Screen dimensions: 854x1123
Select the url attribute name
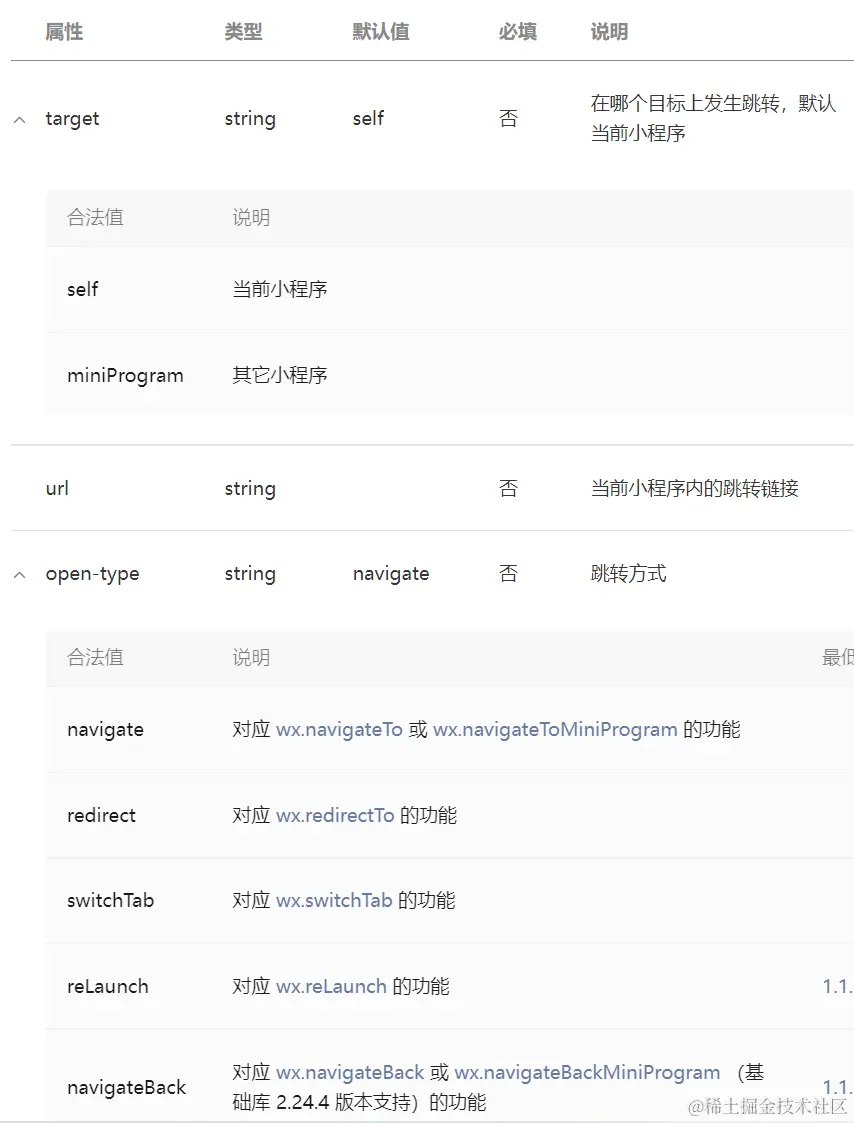pos(57,488)
